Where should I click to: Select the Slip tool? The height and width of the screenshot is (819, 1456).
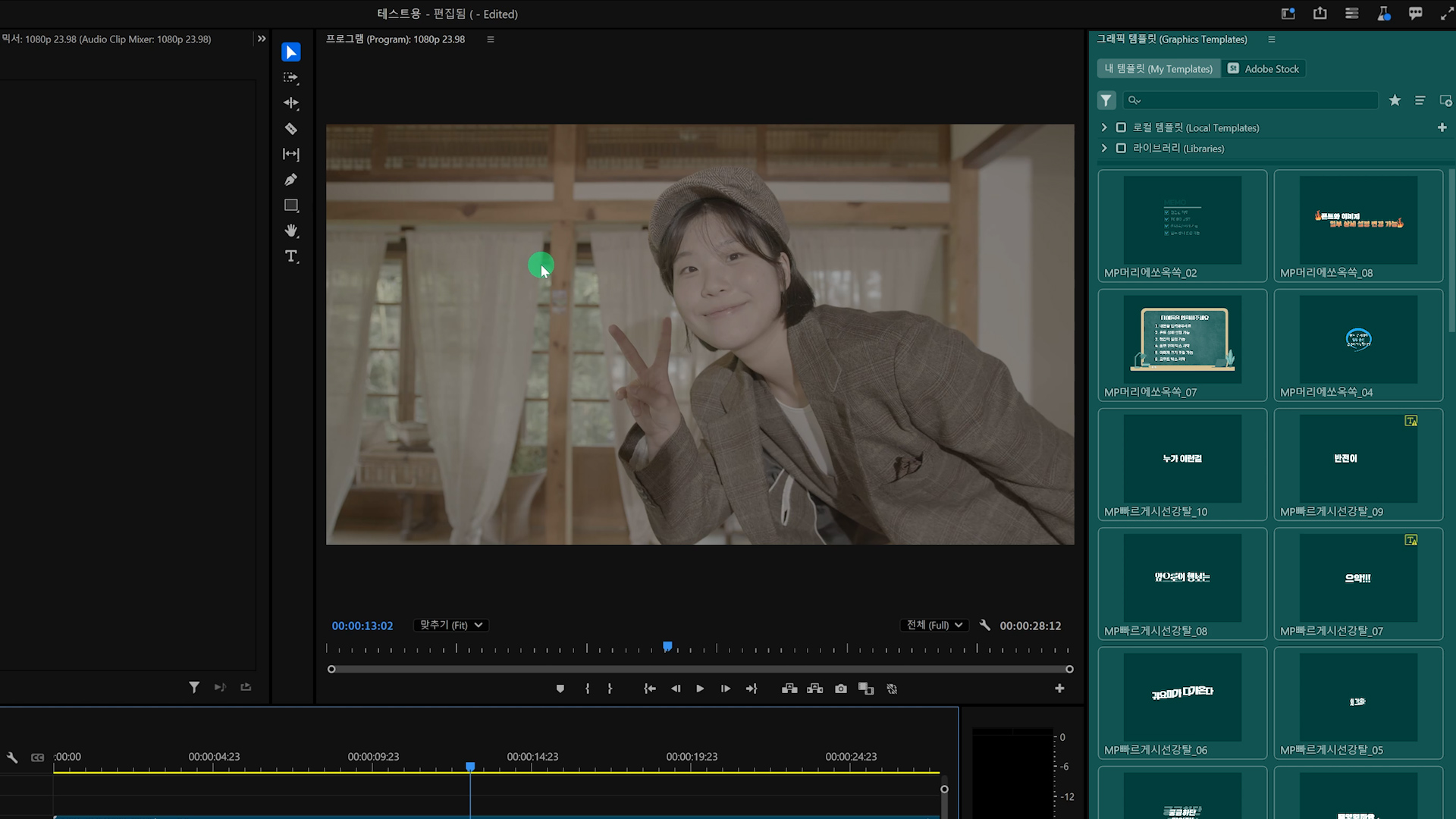tap(291, 154)
